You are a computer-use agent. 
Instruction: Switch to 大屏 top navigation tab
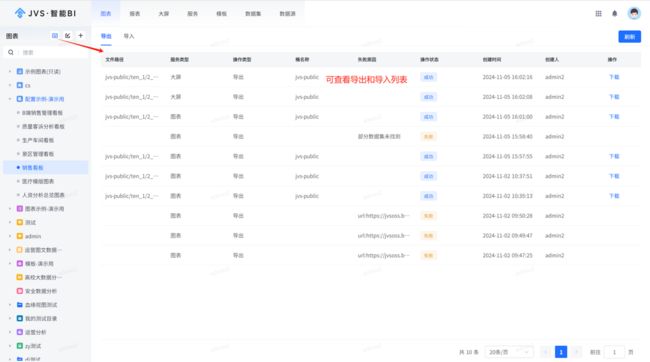point(164,14)
